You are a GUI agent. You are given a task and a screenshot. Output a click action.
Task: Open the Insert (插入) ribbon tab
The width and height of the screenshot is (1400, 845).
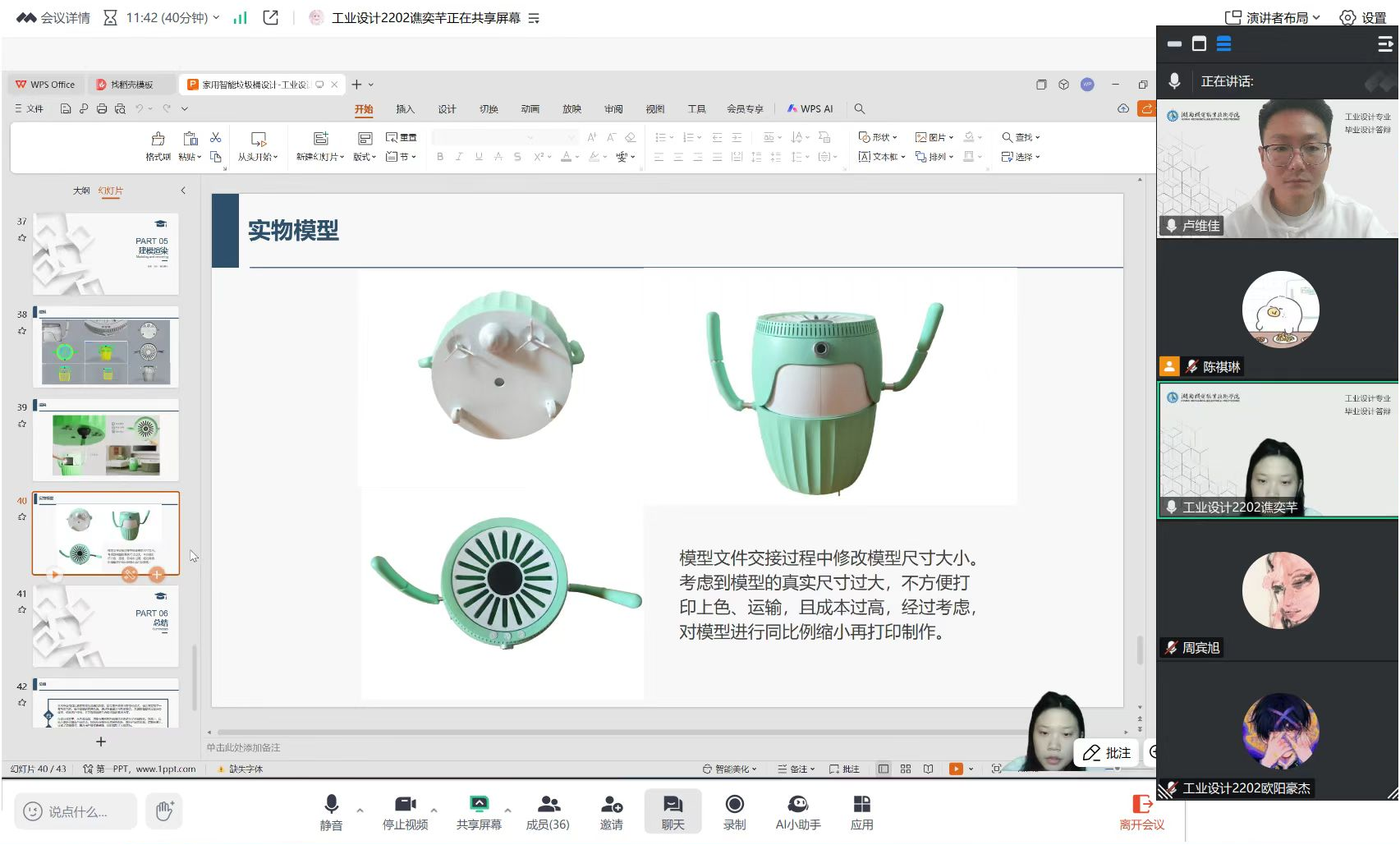405,108
